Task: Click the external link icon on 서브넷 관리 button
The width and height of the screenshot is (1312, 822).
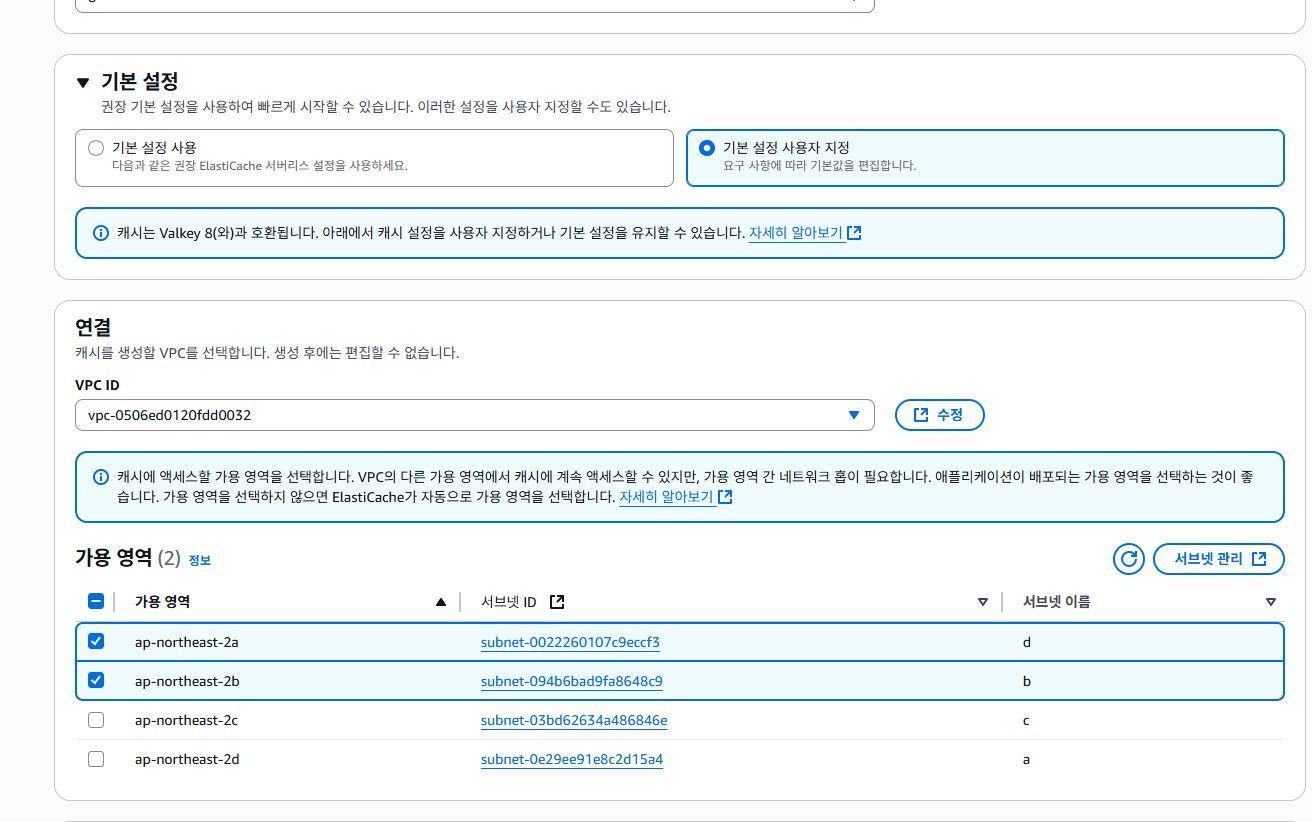Action: (x=1260, y=559)
